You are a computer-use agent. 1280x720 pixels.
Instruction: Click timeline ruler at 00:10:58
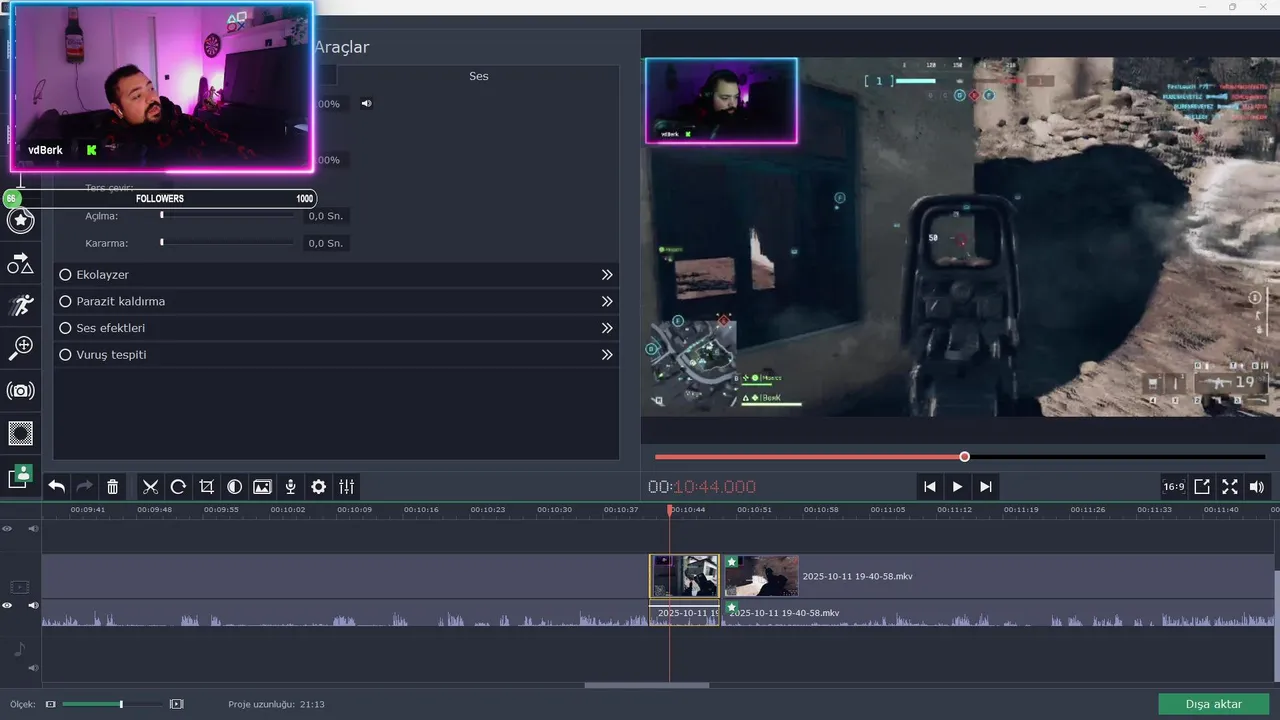[821, 510]
